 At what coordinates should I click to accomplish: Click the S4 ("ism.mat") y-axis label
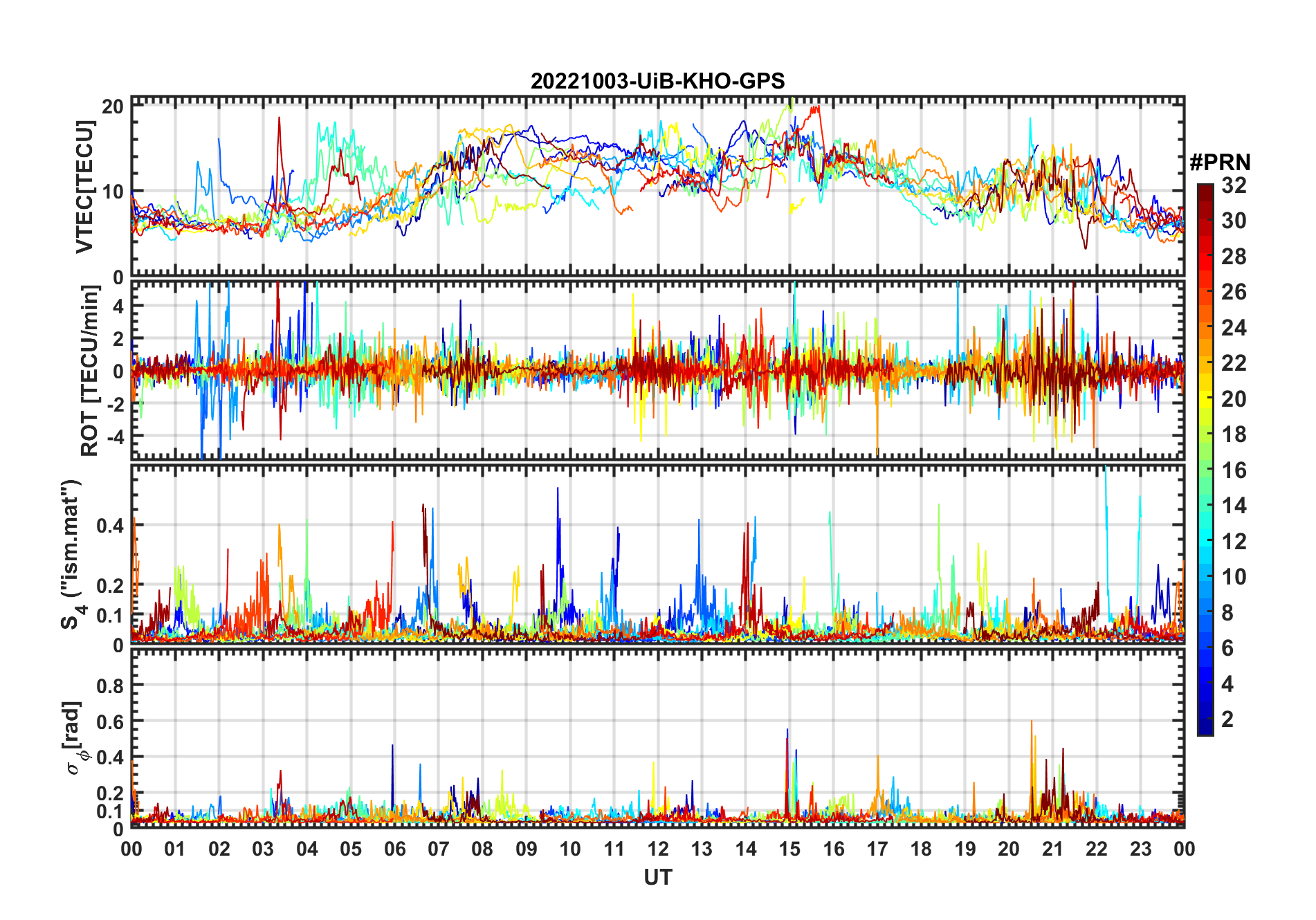[73, 555]
